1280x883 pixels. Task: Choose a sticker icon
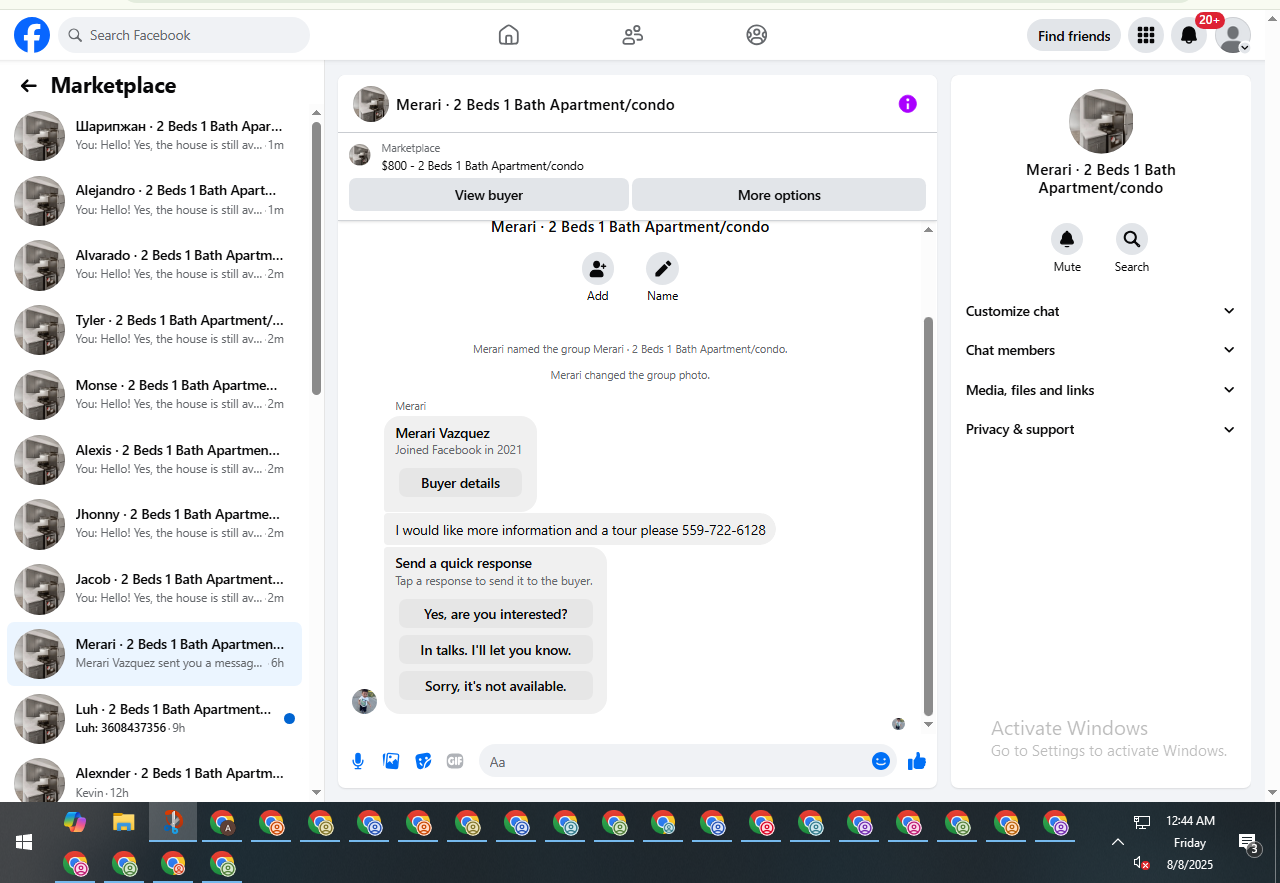tap(423, 761)
